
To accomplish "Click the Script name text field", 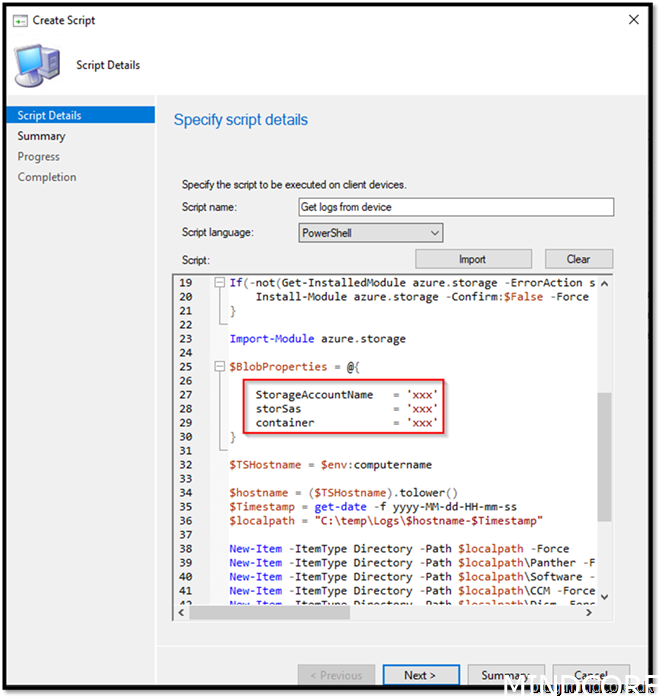I will coord(455,207).
